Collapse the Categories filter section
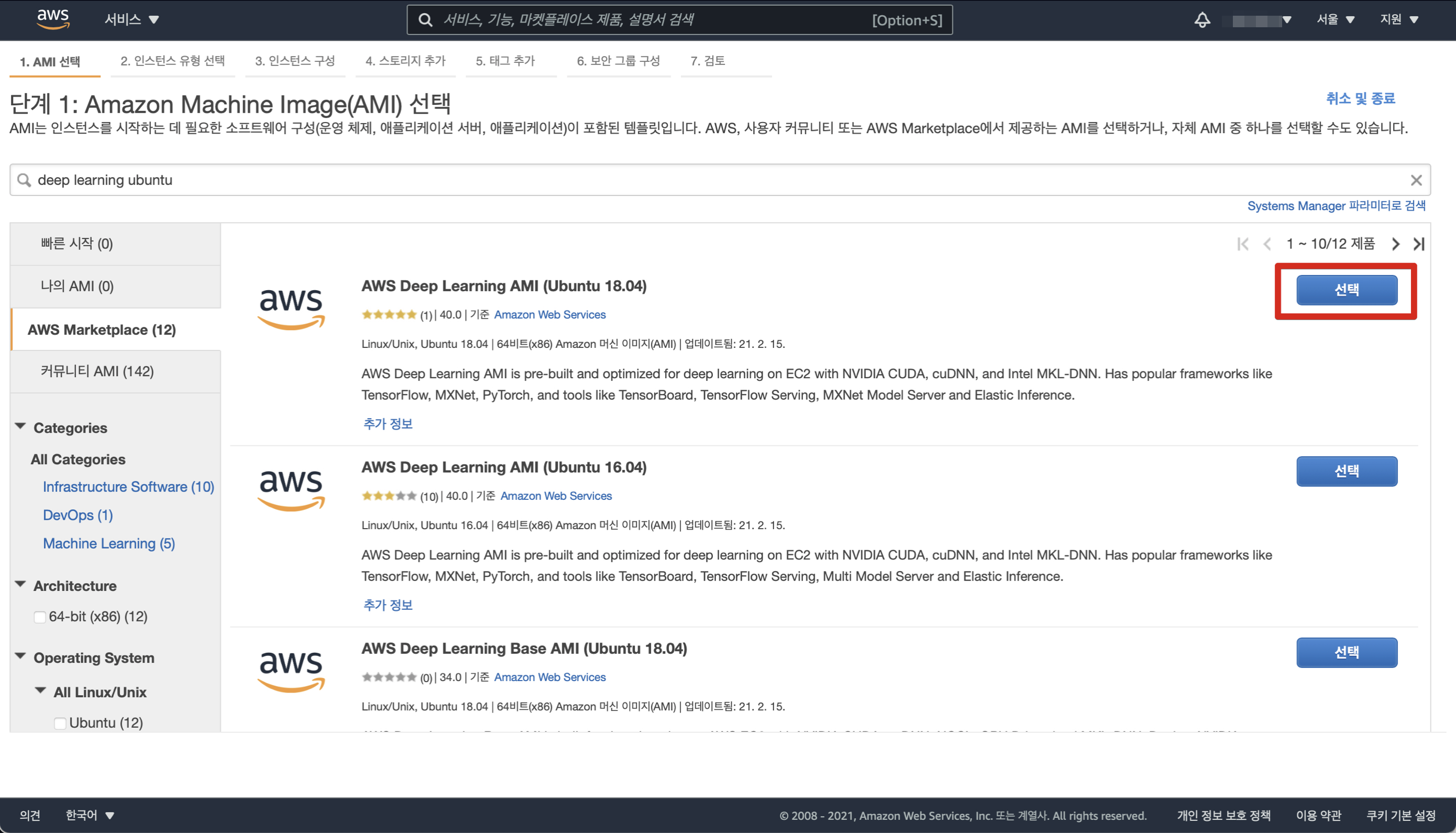 pyautogui.click(x=20, y=427)
